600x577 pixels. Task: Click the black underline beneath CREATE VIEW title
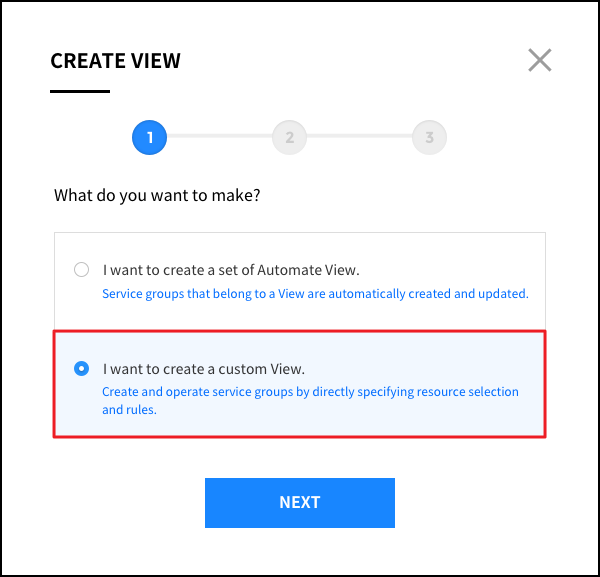[80, 91]
